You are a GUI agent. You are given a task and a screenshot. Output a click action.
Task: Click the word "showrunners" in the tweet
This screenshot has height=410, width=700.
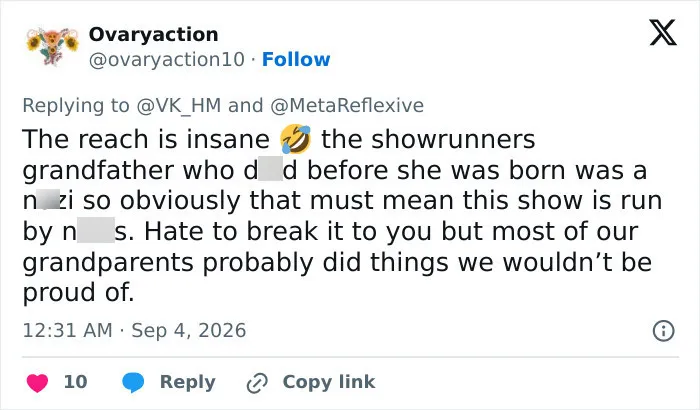[454, 139]
